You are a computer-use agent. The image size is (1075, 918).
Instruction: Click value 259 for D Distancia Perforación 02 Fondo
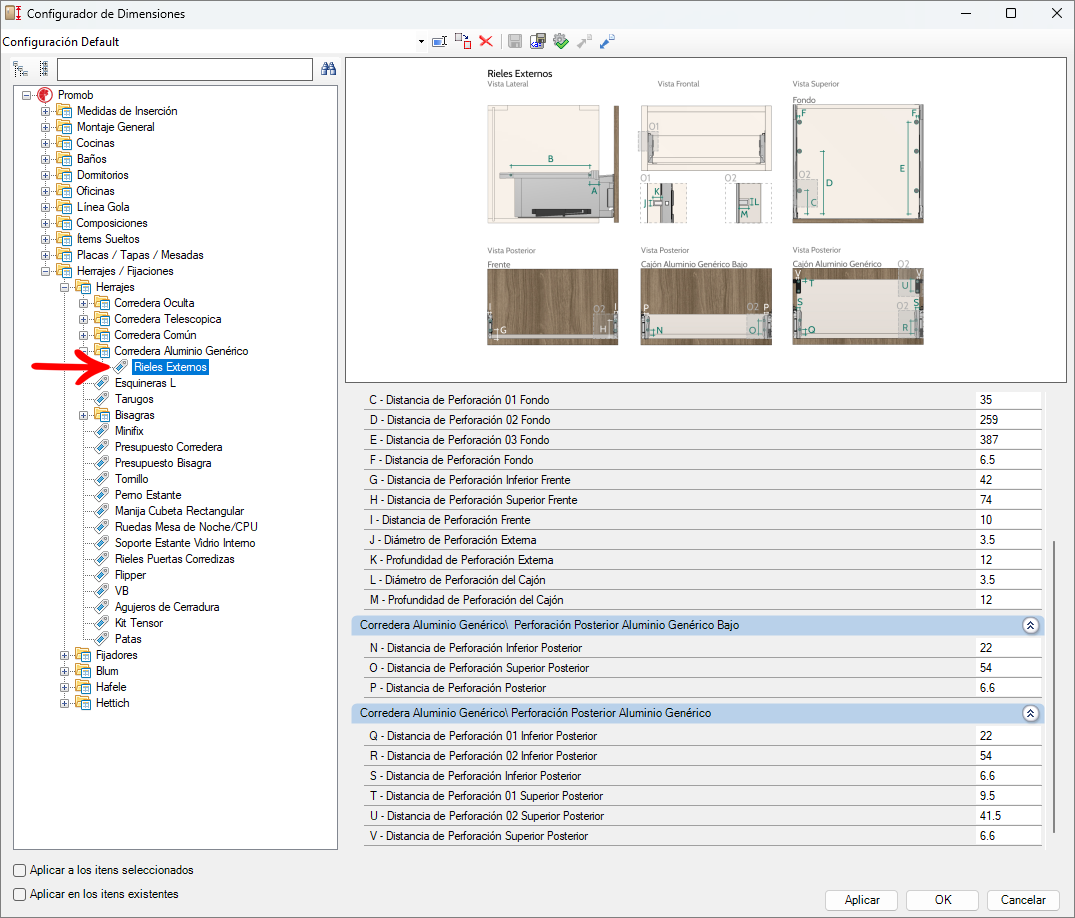[1008, 420]
